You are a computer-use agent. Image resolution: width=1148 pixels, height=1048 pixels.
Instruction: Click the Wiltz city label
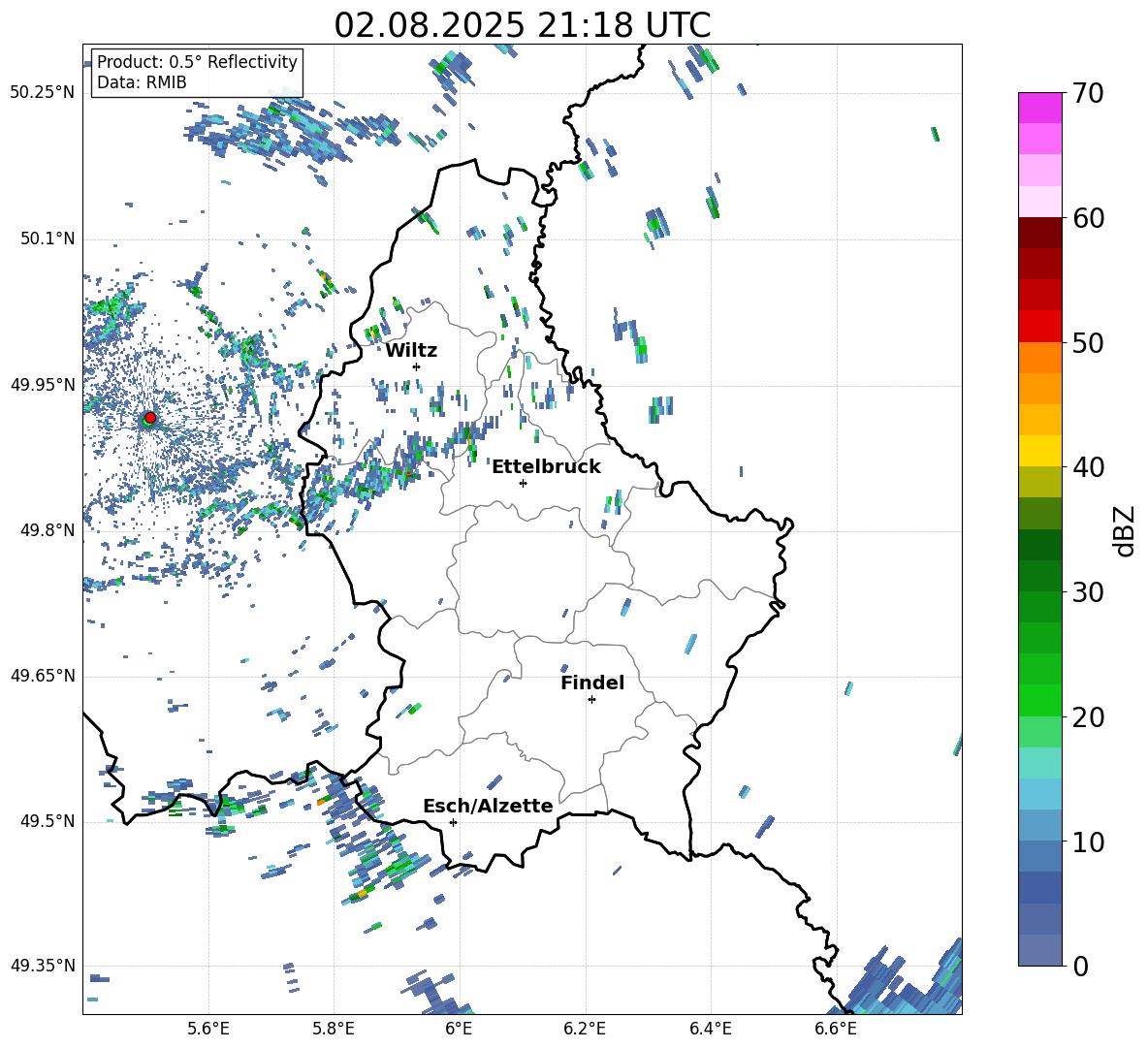click(x=411, y=351)
